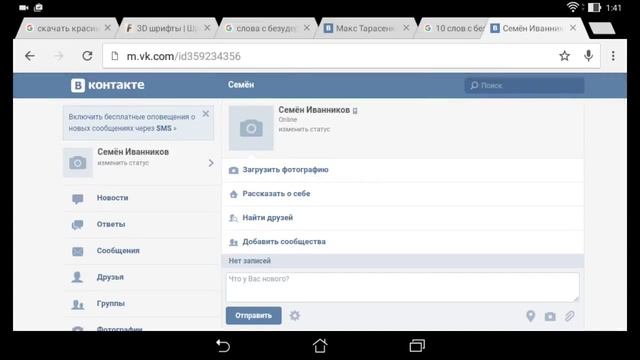Open Android recent apps button
The image size is (640, 360).
point(417,346)
